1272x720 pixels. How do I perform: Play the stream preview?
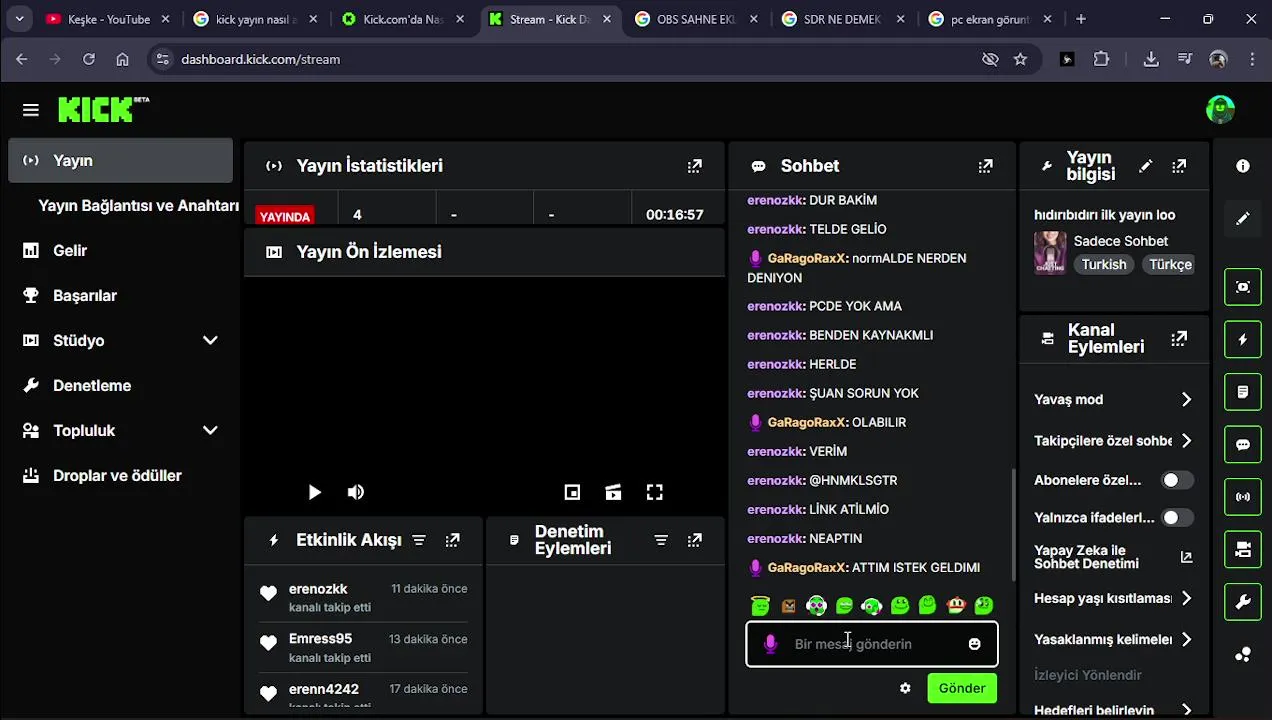(x=315, y=492)
